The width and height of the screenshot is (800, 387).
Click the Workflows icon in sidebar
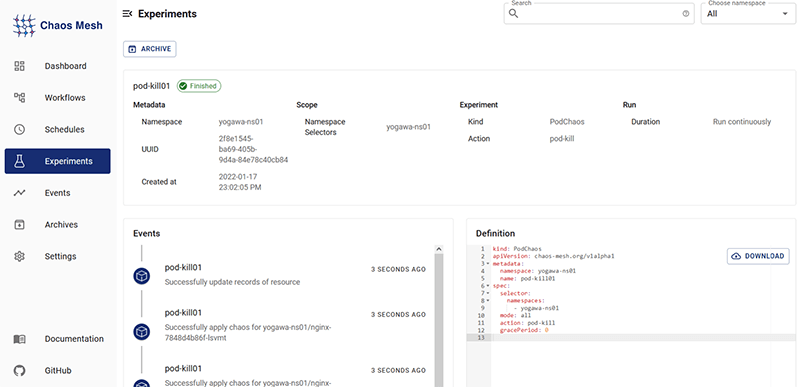(19, 97)
